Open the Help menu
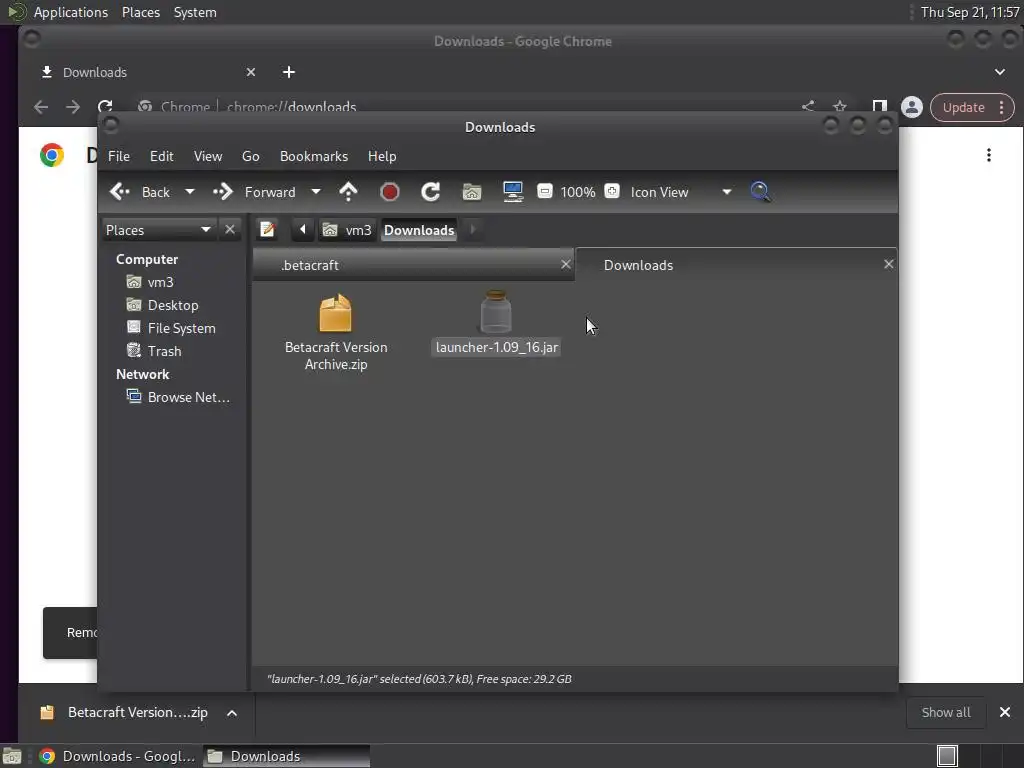The image size is (1024, 768). pos(382,156)
